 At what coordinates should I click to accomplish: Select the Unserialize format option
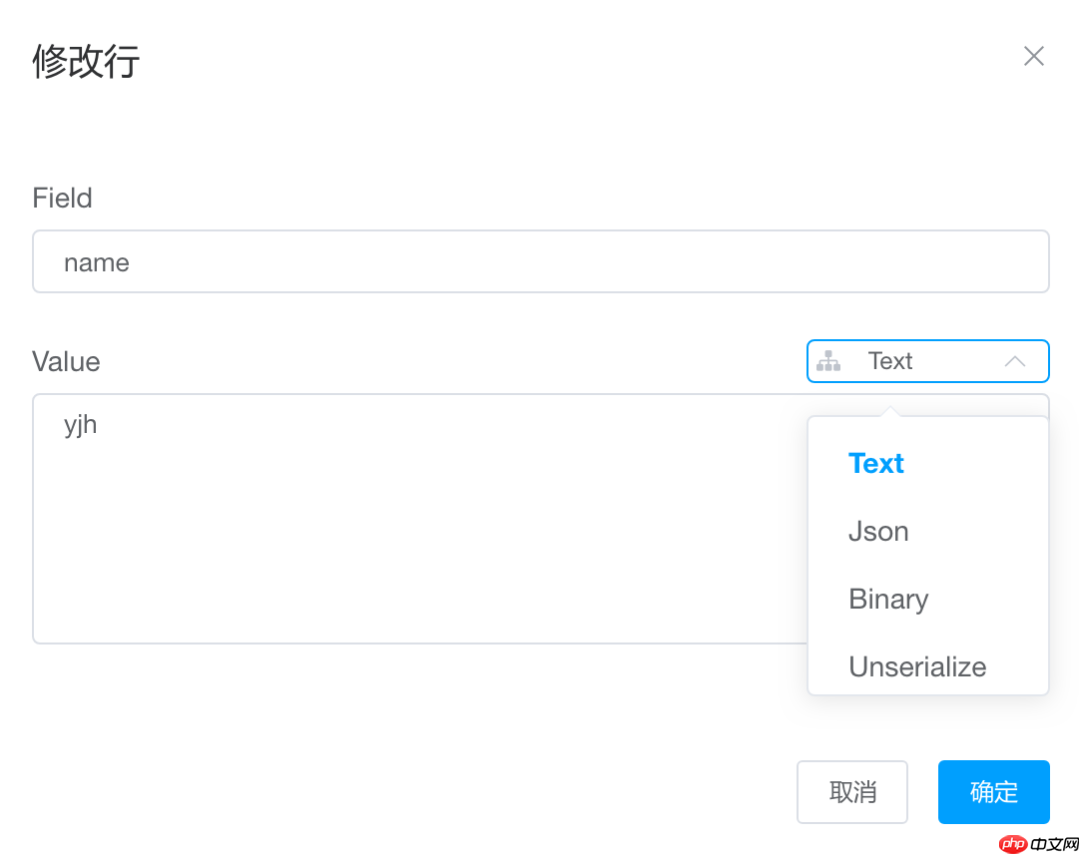[917, 666]
